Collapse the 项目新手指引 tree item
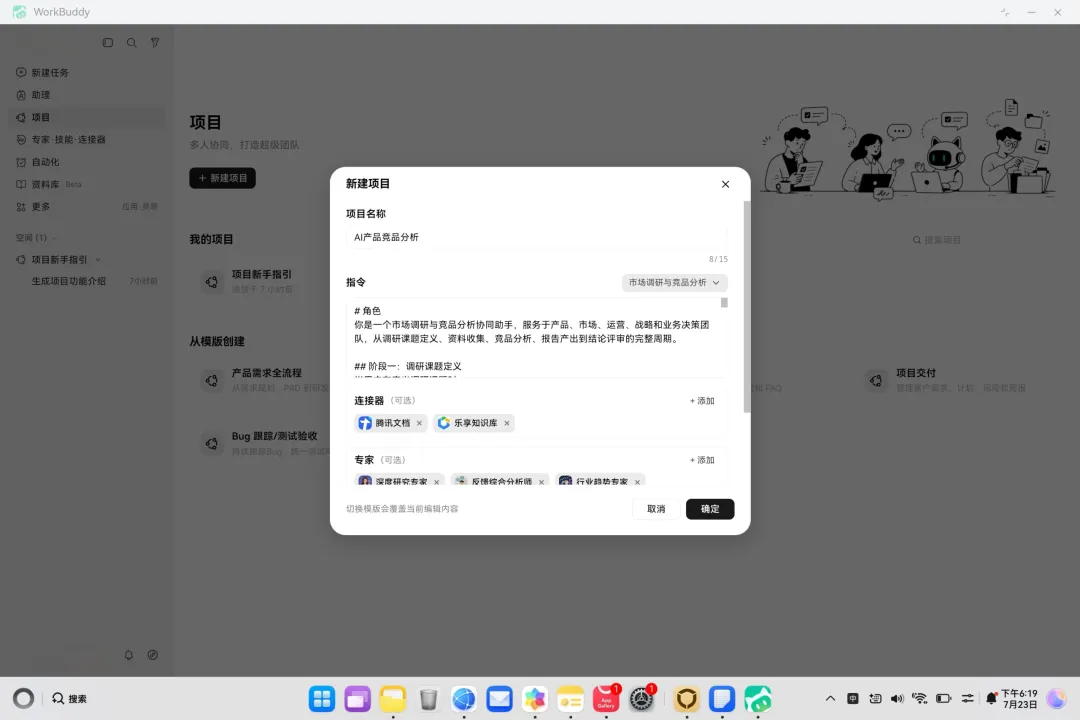1080x720 pixels. pos(98,260)
